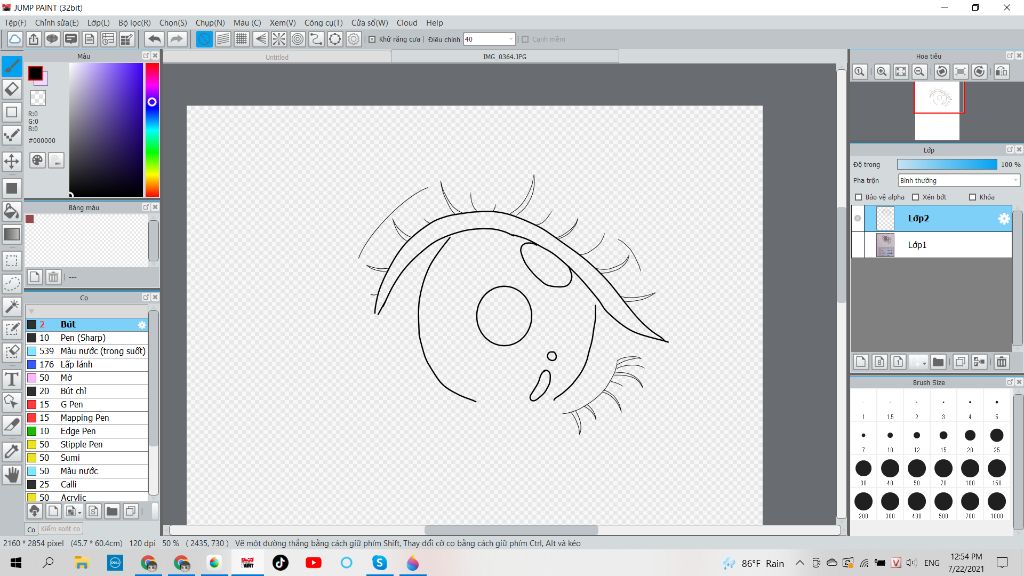Select the Sumi brush
Viewport: 1024px width, 576px height.
(87, 458)
